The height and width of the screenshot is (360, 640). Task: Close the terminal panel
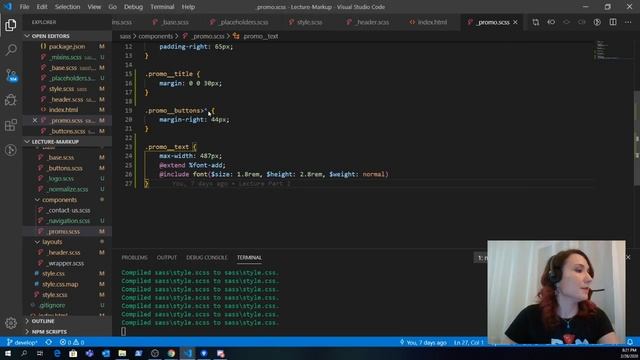coord(628,257)
